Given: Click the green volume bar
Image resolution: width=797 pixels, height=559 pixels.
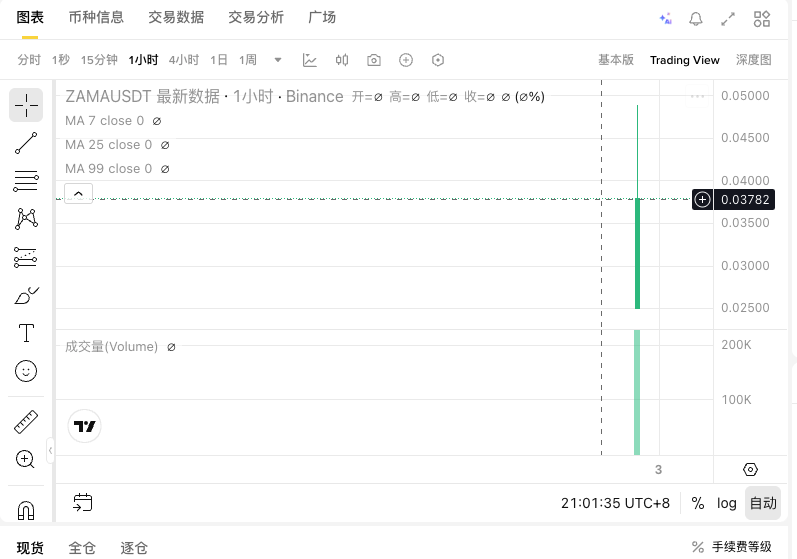Looking at the screenshot, I should 637,392.
